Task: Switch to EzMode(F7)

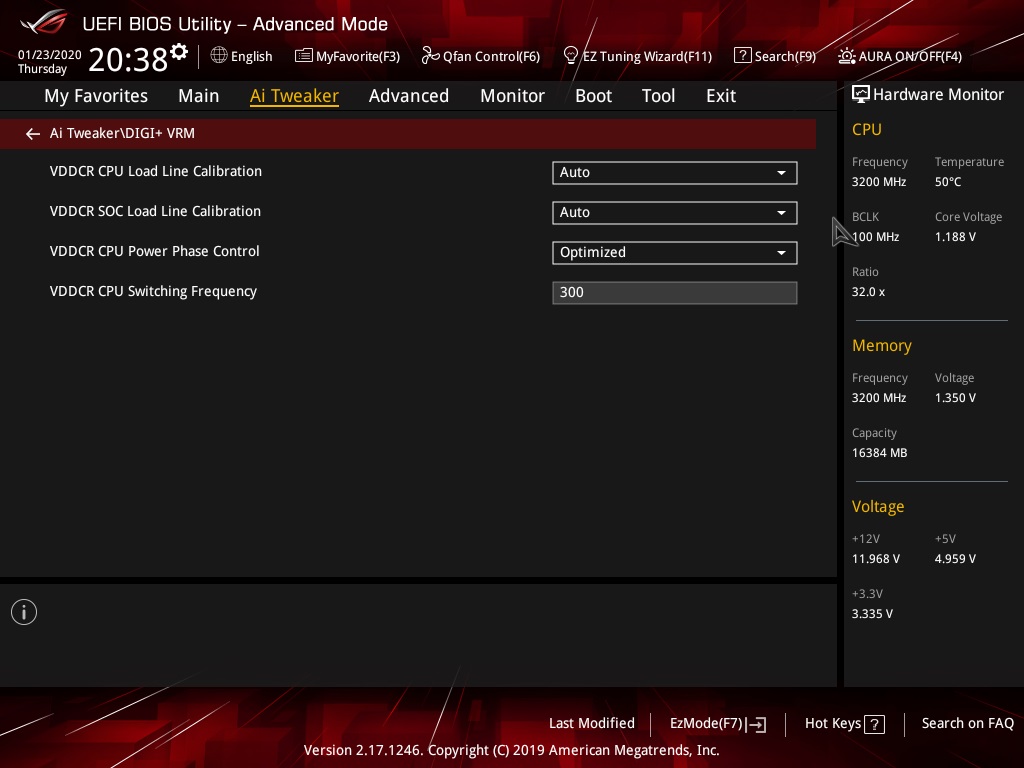Action: click(718, 724)
